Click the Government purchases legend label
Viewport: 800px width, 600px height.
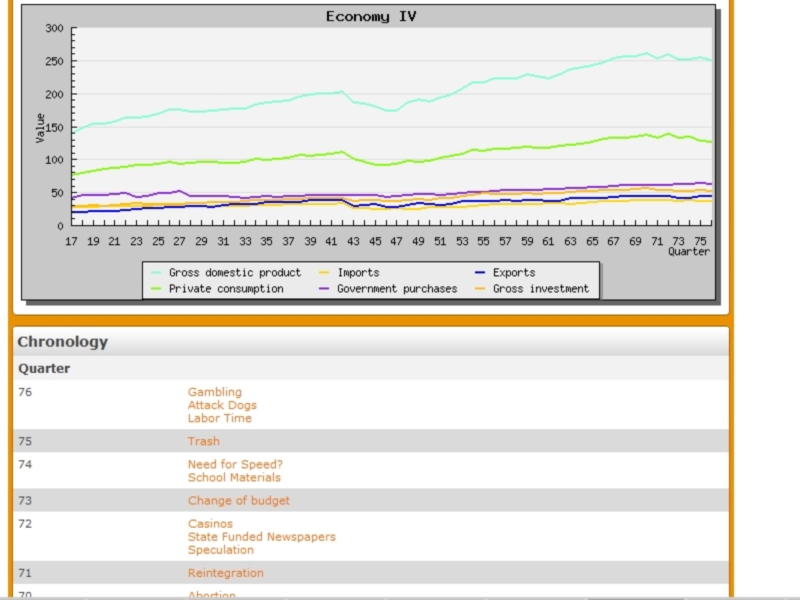[397, 289]
